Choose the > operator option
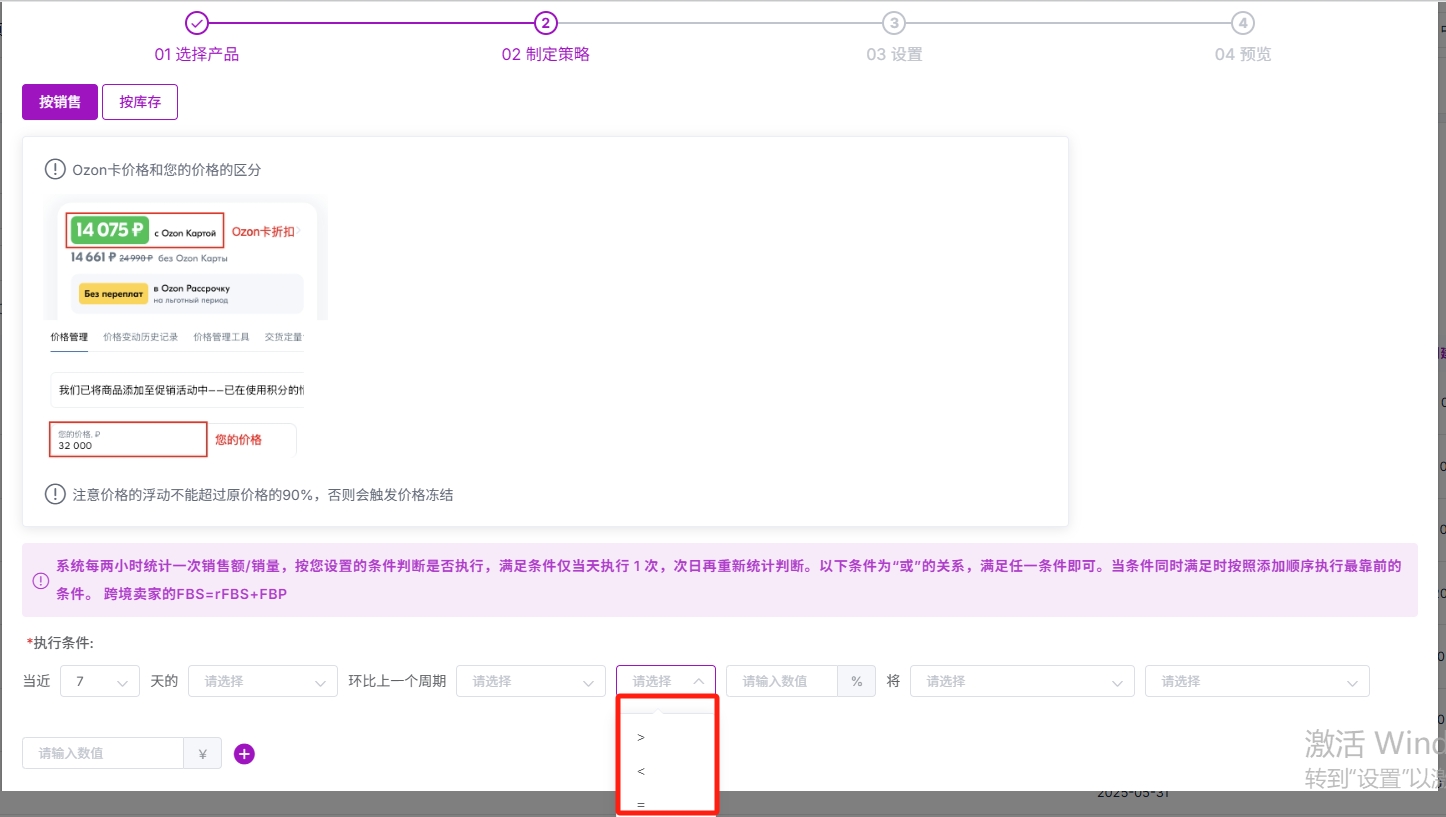The image size is (1446, 817). click(667, 737)
